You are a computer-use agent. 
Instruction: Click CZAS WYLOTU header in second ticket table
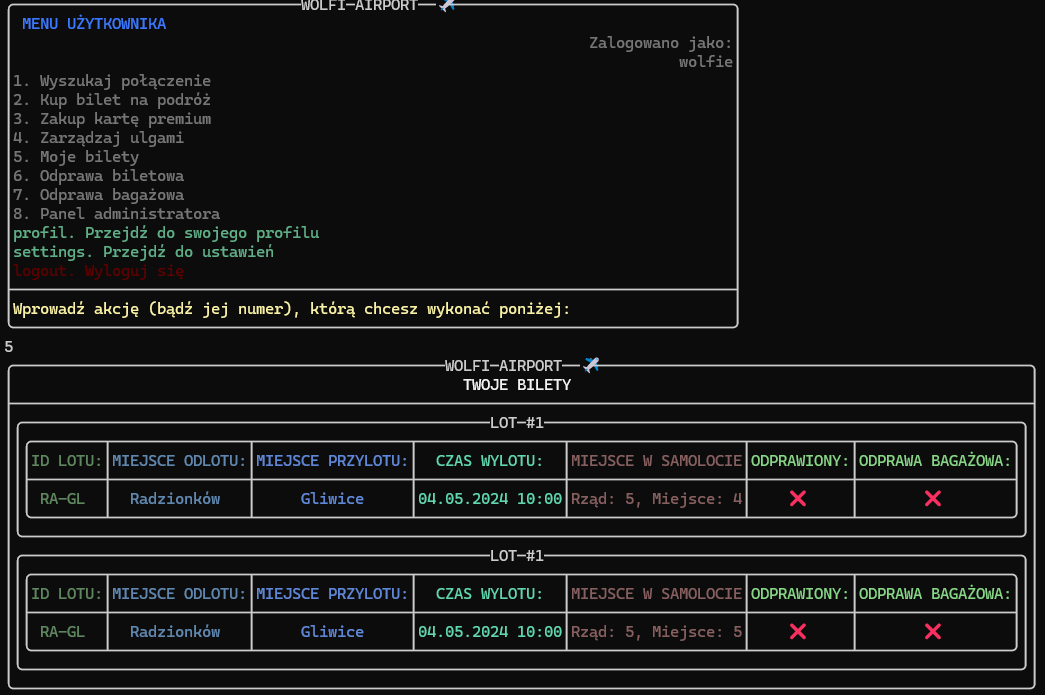pyautogui.click(x=490, y=594)
